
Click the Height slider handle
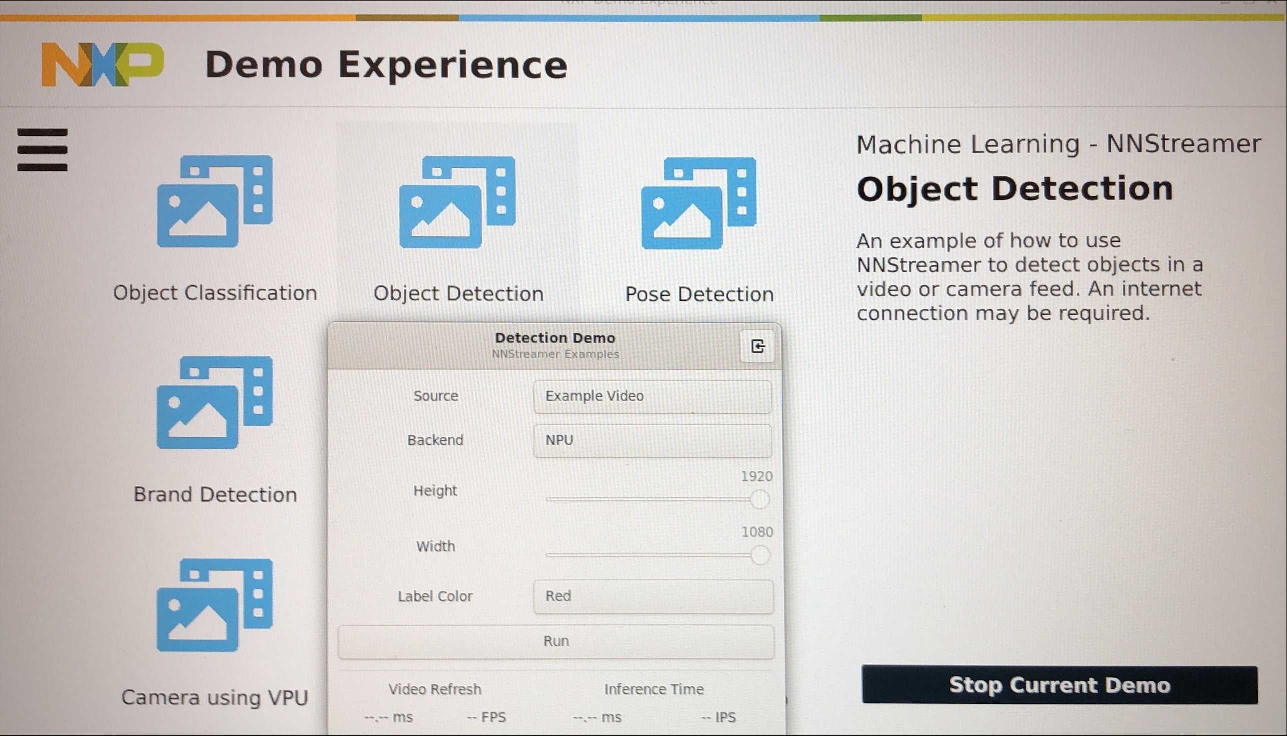tap(760, 499)
